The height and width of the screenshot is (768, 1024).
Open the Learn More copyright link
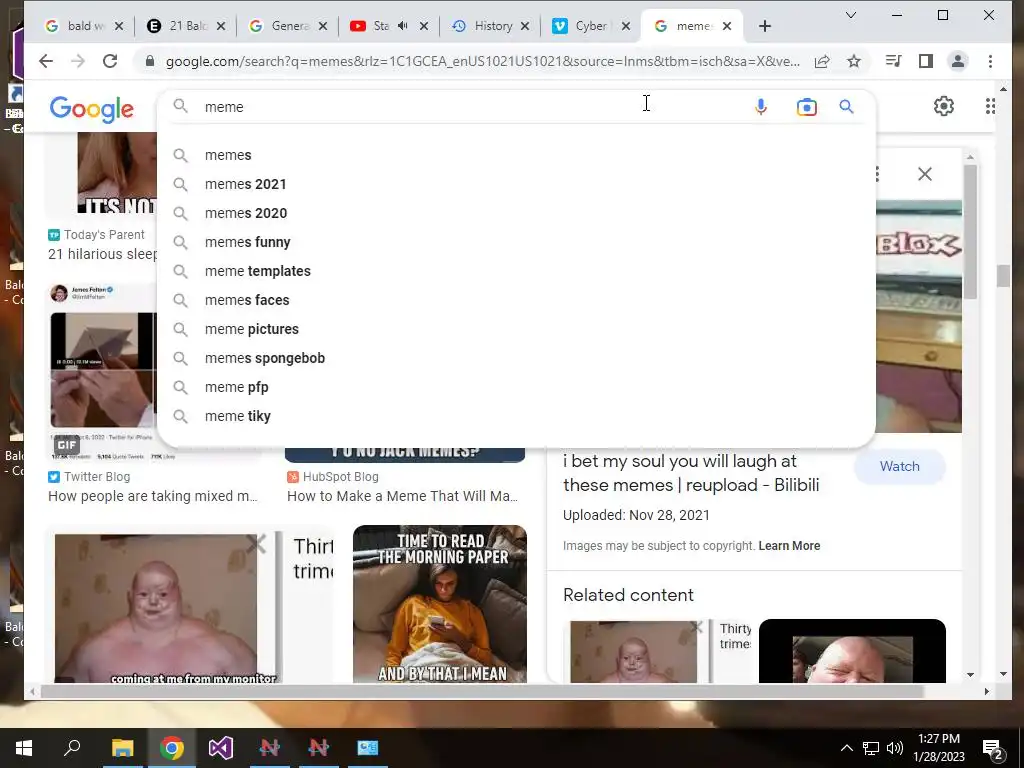coord(789,546)
